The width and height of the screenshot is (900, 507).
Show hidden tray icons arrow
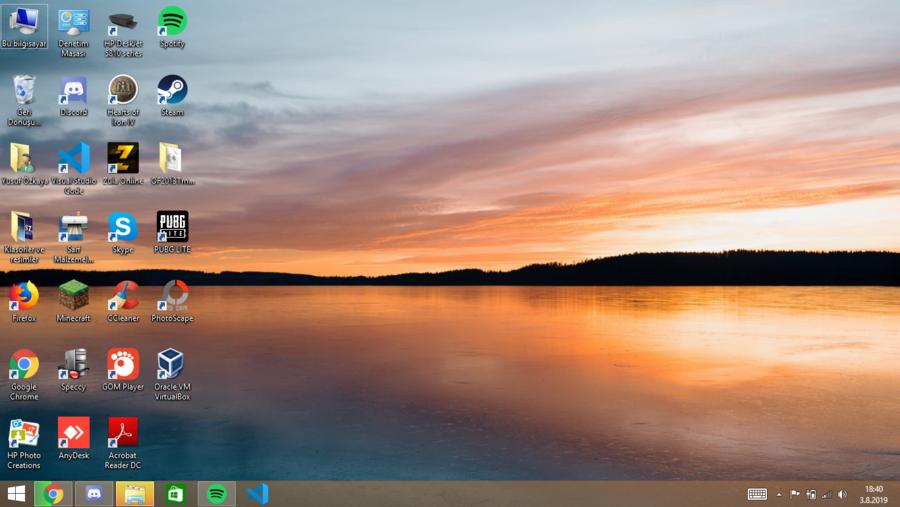pos(779,494)
